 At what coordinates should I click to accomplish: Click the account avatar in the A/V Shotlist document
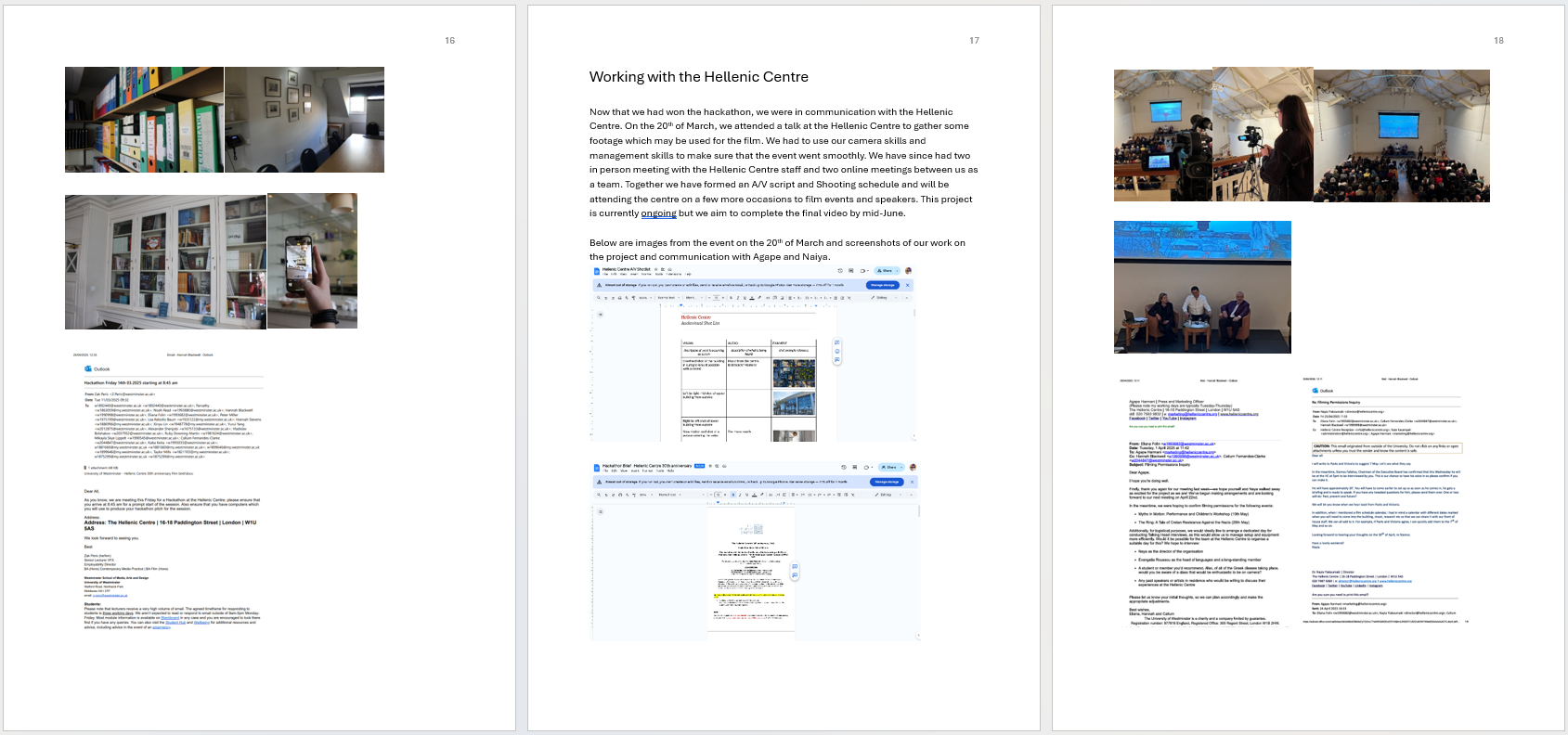pos(908,271)
